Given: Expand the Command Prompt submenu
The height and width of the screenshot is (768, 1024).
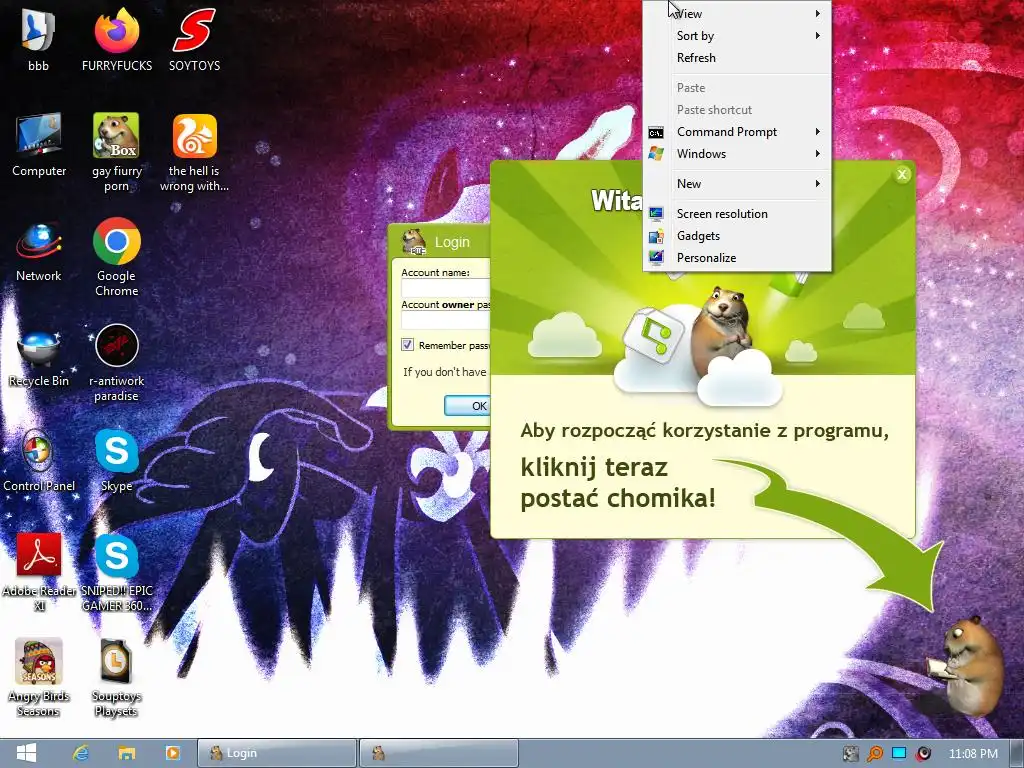Looking at the screenshot, I should point(737,132).
